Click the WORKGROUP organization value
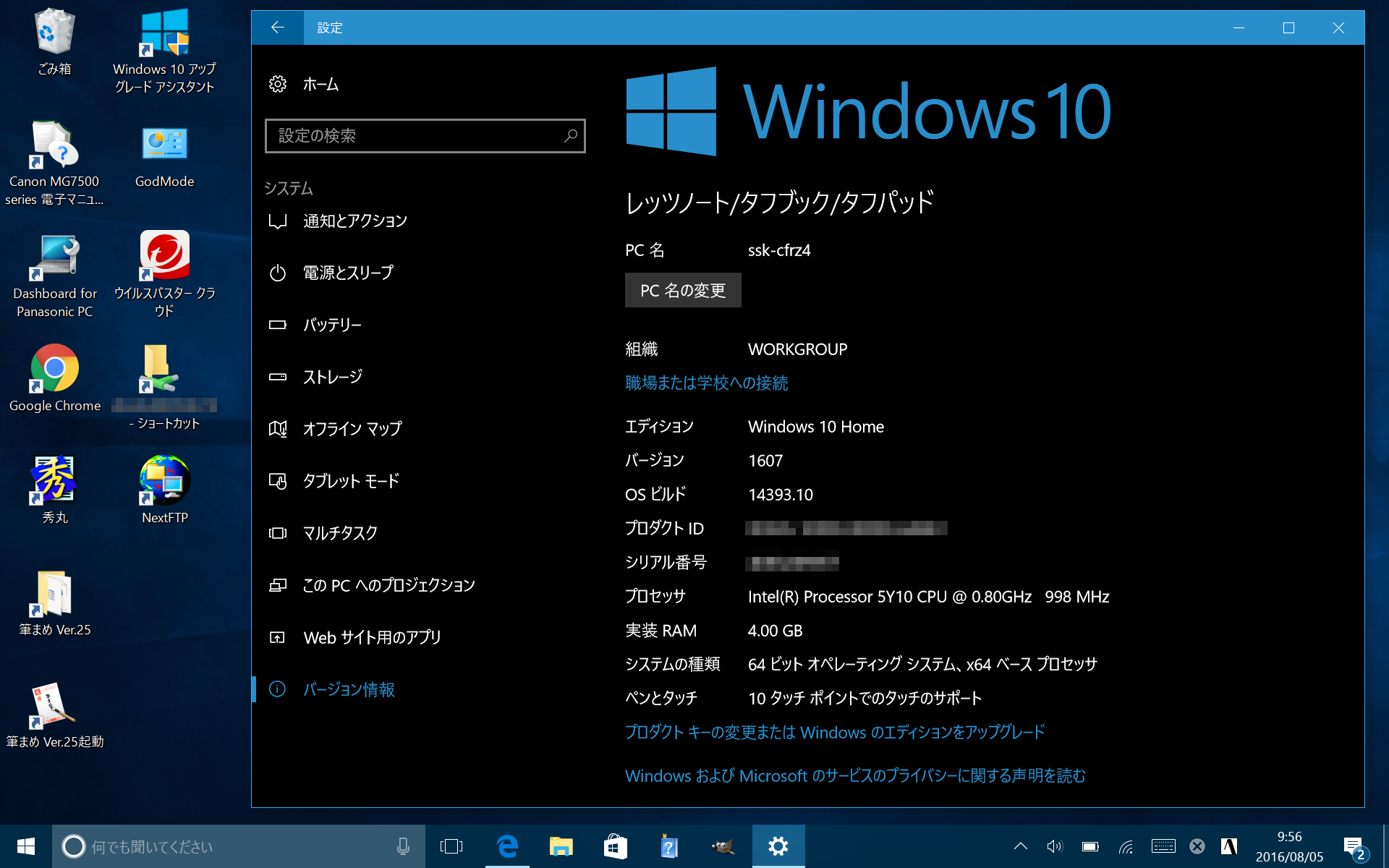The width and height of the screenshot is (1389, 868). (797, 350)
